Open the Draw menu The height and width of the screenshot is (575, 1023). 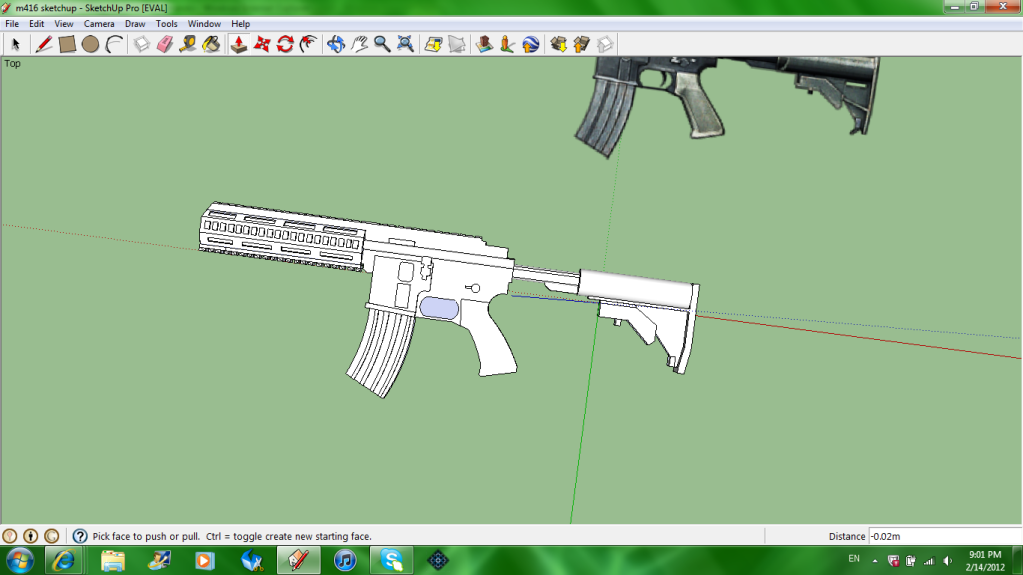[135, 23]
